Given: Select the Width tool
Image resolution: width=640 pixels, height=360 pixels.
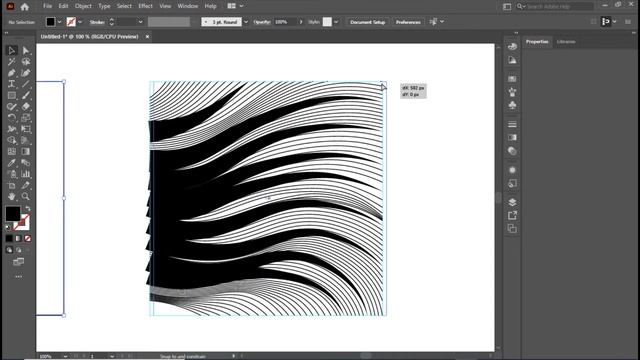Looking at the screenshot, I should point(11,129).
